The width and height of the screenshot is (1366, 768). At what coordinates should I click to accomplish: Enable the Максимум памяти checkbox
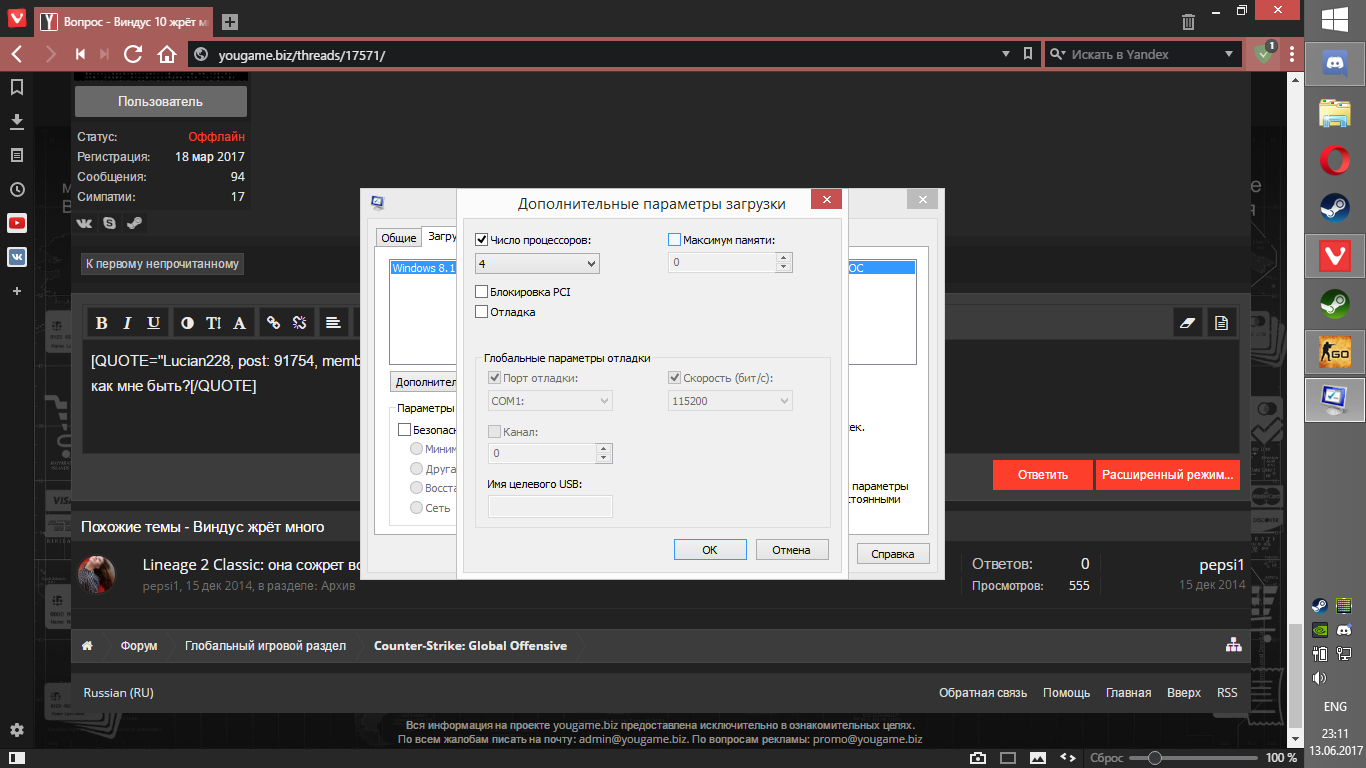[x=674, y=240]
